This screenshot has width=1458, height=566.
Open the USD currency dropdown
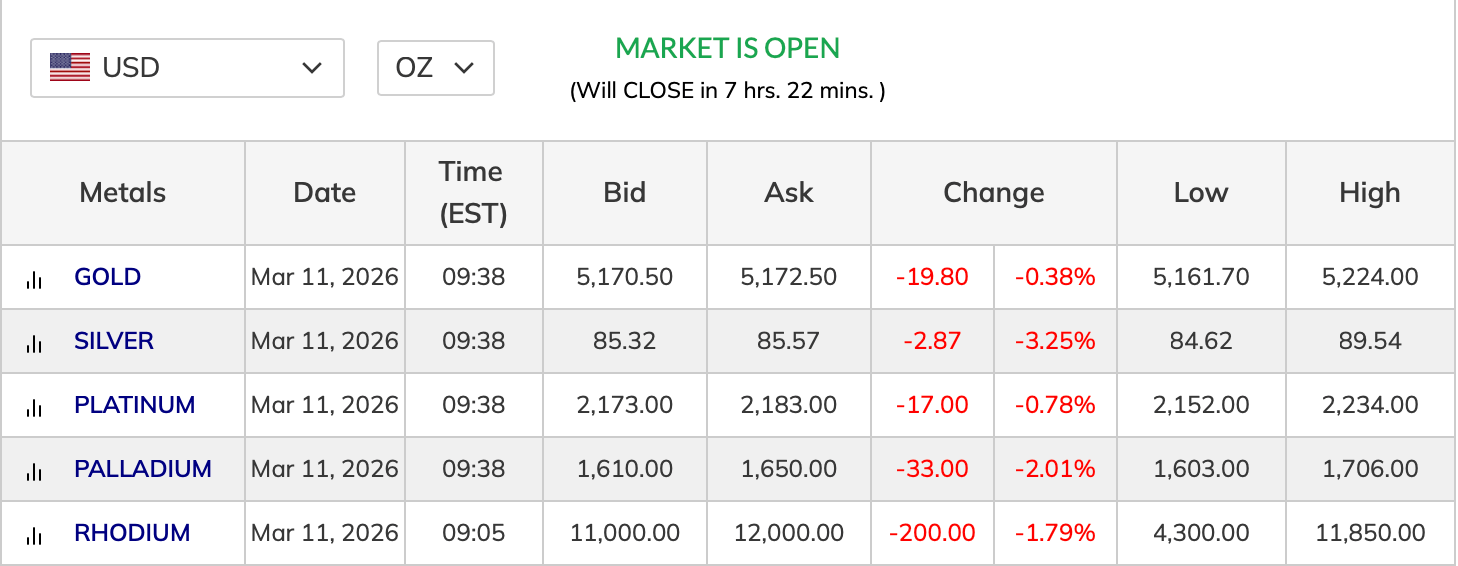tap(187, 68)
